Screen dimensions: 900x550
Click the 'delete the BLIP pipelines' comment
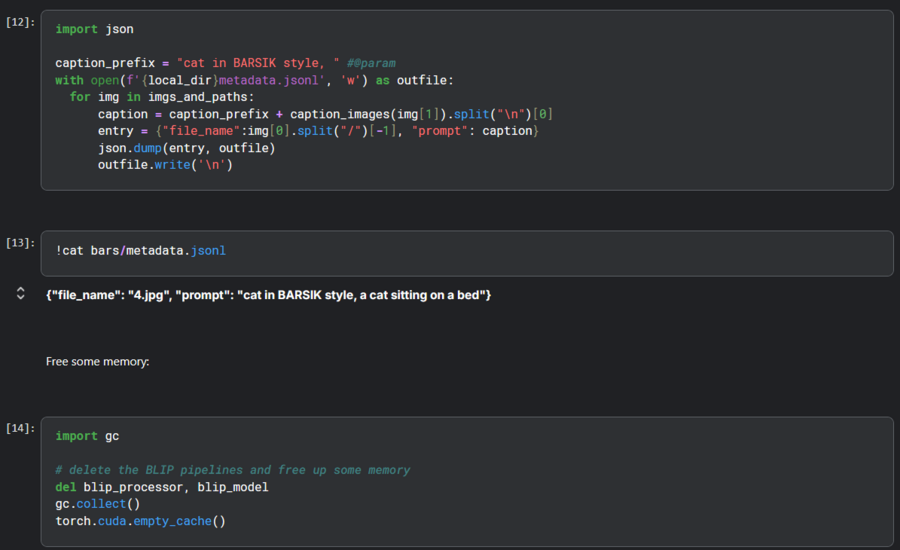pos(233,470)
